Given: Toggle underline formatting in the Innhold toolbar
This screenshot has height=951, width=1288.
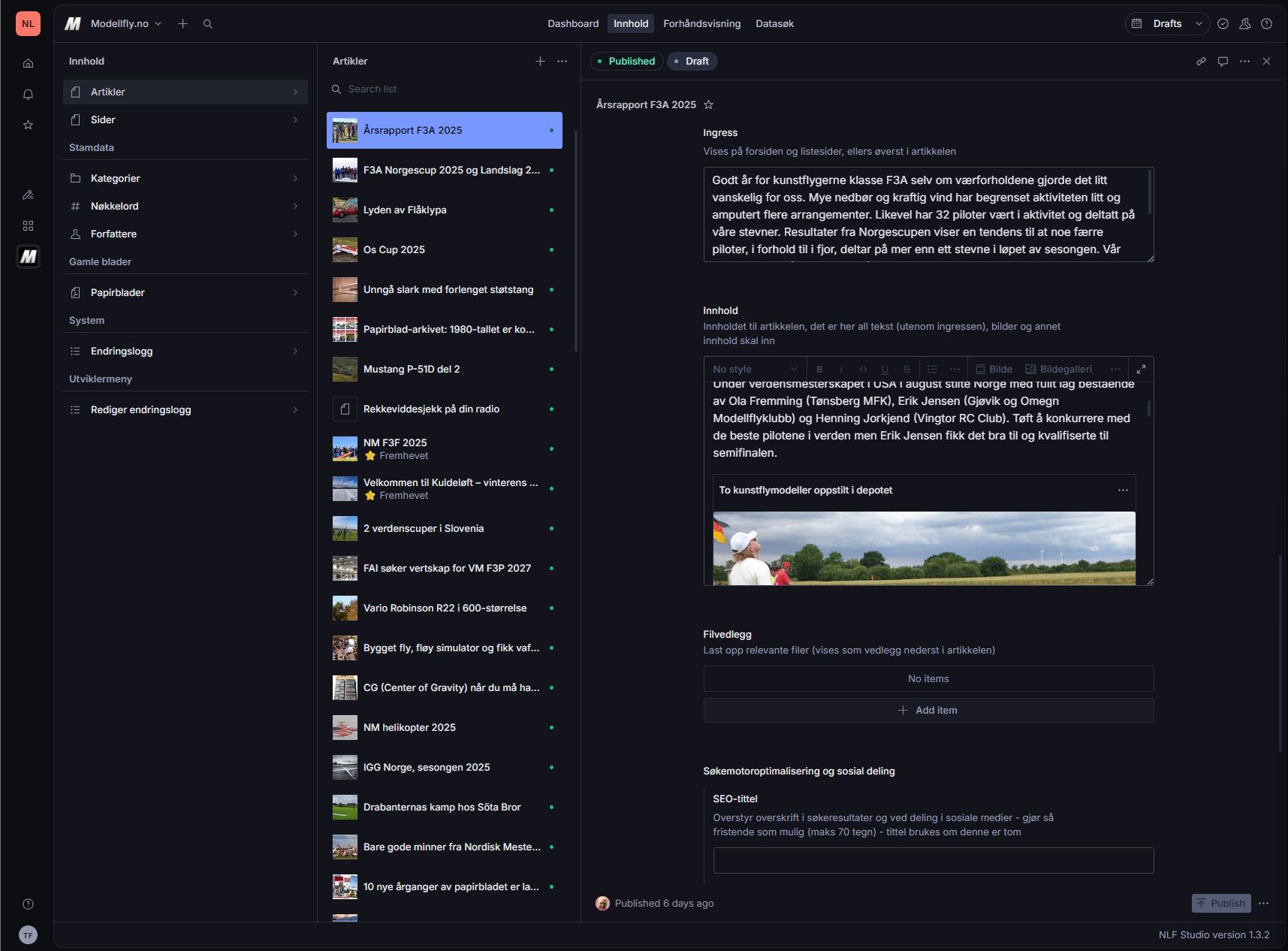Looking at the screenshot, I should (885, 369).
